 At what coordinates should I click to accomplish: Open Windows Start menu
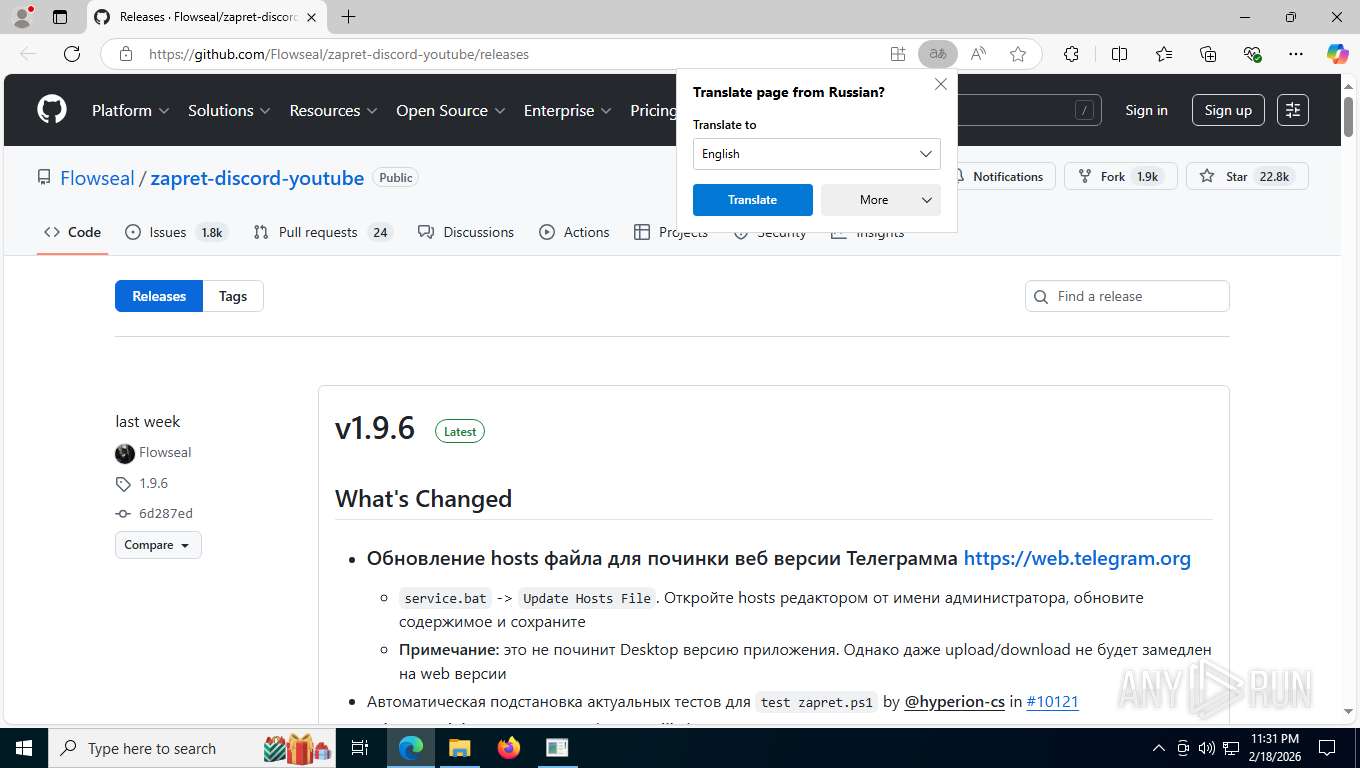tap(23, 748)
